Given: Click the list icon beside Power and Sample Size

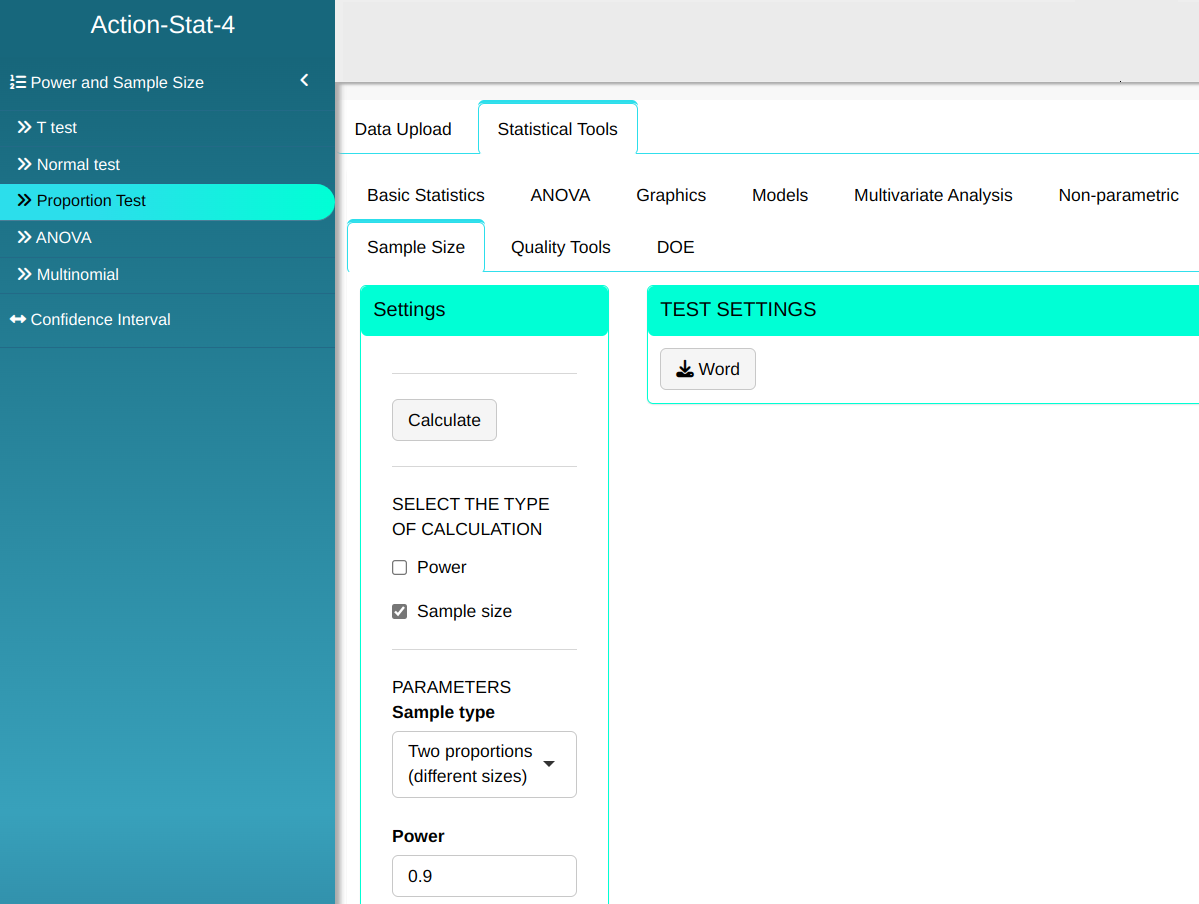Looking at the screenshot, I should coord(18,83).
